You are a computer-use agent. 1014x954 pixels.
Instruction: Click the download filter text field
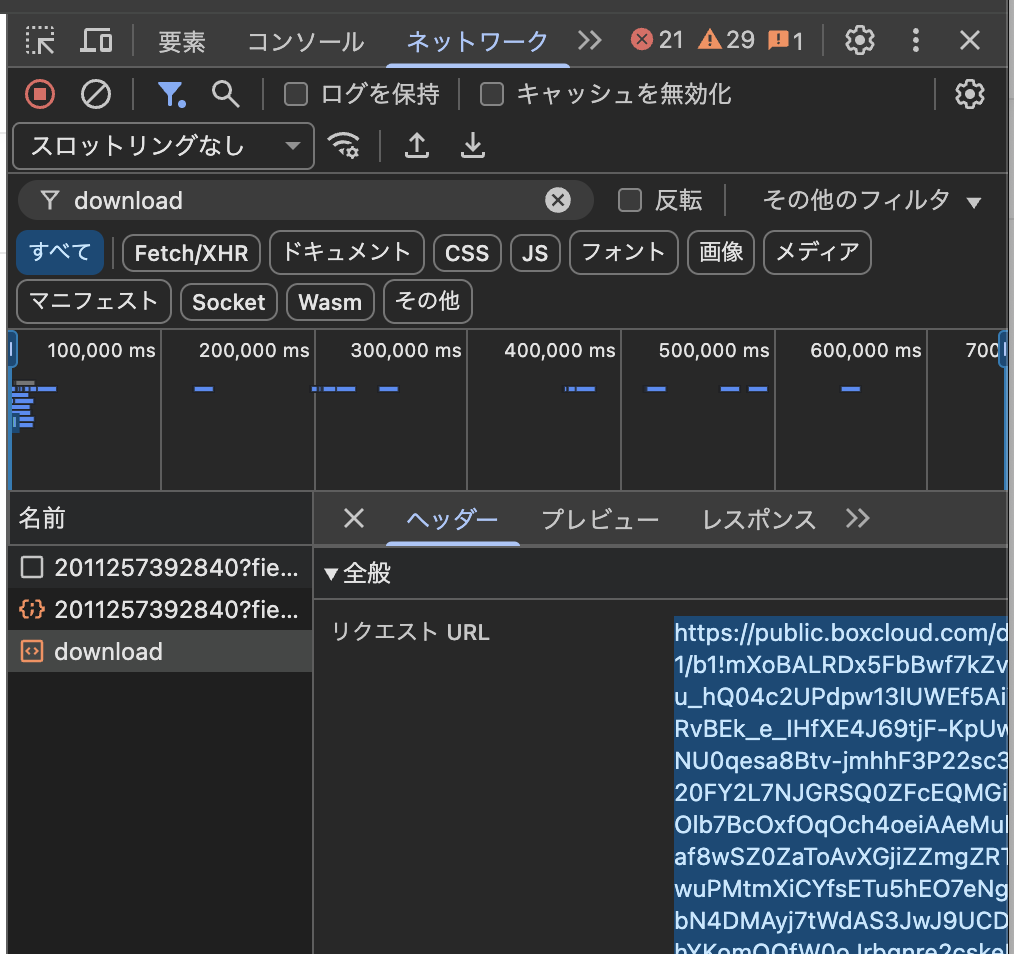click(300, 201)
